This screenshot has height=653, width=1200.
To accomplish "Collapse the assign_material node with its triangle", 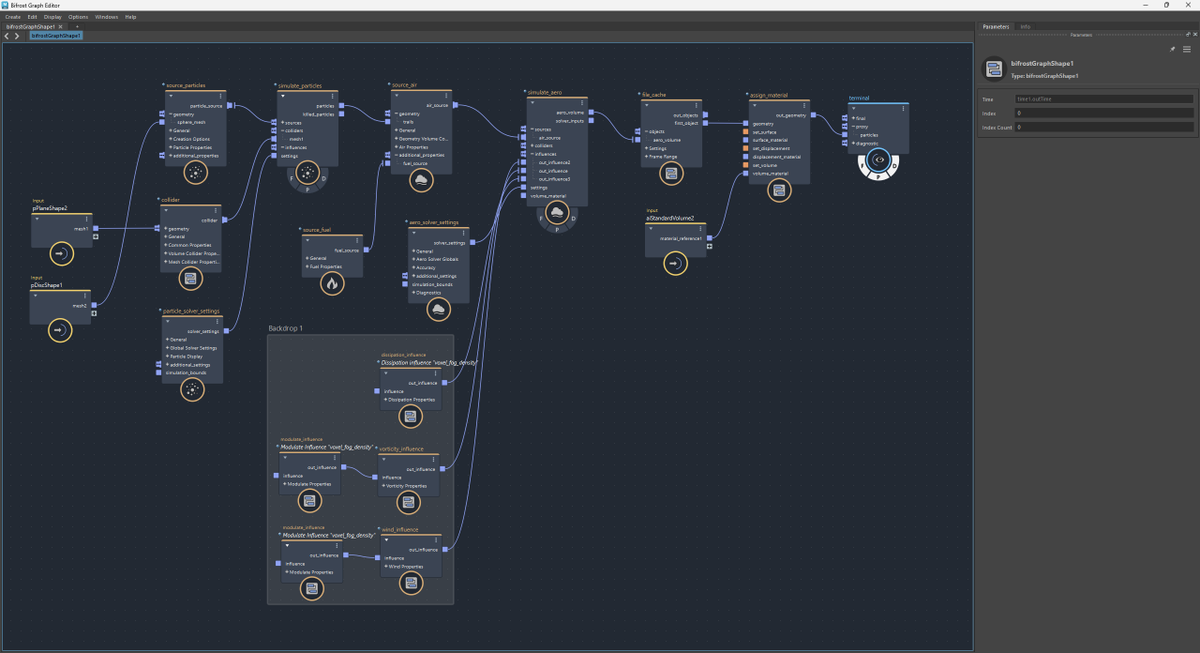I will click(755, 106).
